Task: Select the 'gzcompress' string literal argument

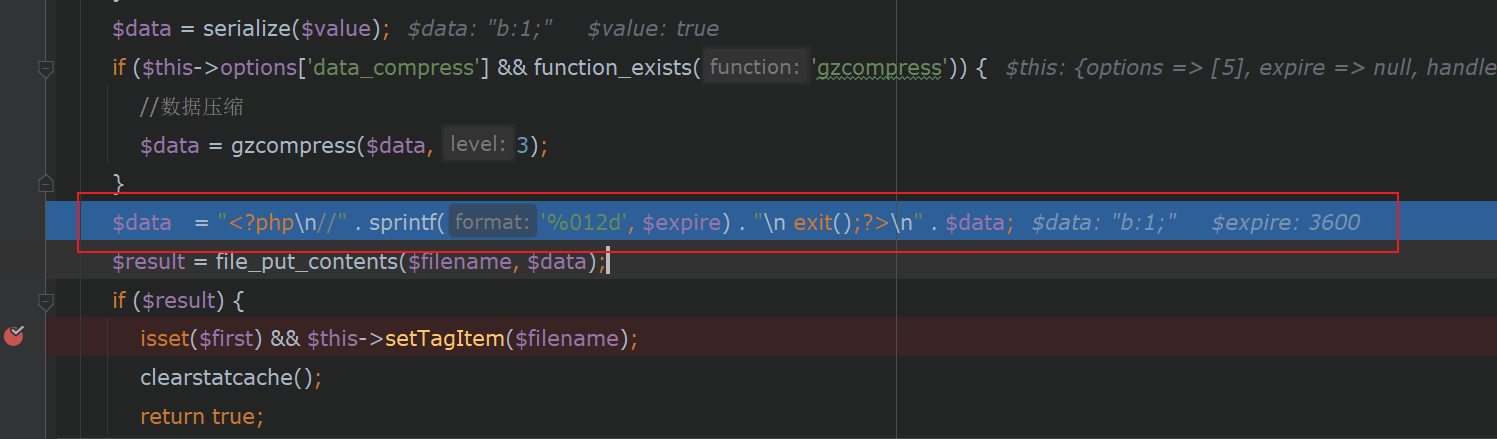Action: tap(882, 68)
